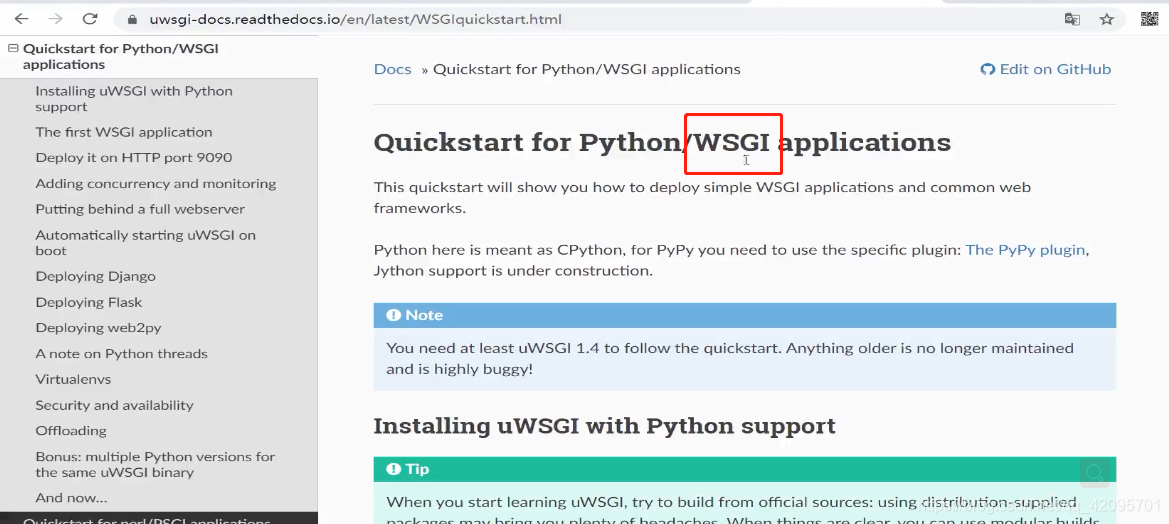Open Quickstart for Python/WSGI applications in sidebar
This screenshot has height=524, width=1169.
(x=121, y=57)
